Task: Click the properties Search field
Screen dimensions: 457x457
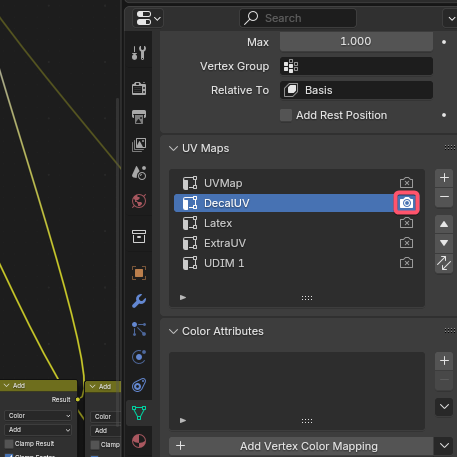Action: click(298, 18)
